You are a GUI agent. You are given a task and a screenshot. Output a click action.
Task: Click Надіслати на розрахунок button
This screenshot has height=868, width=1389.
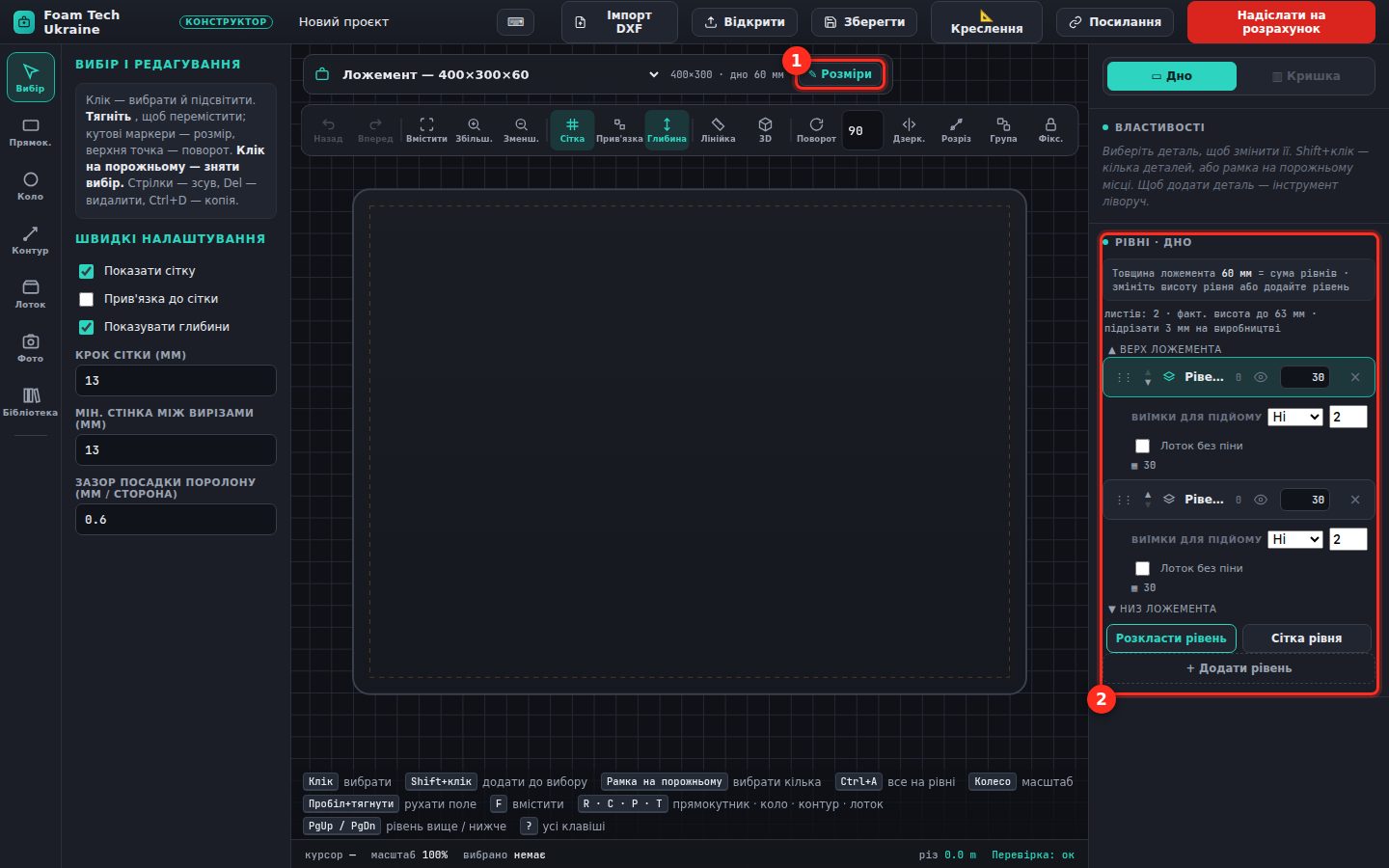pos(1281,22)
